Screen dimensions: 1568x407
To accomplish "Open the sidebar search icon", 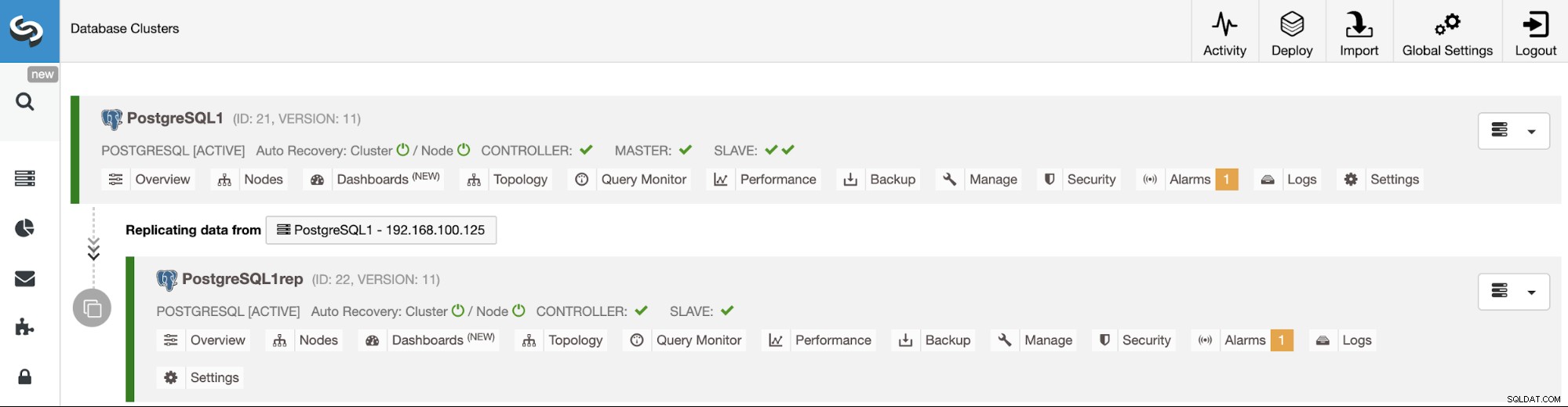I will point(25,102).
